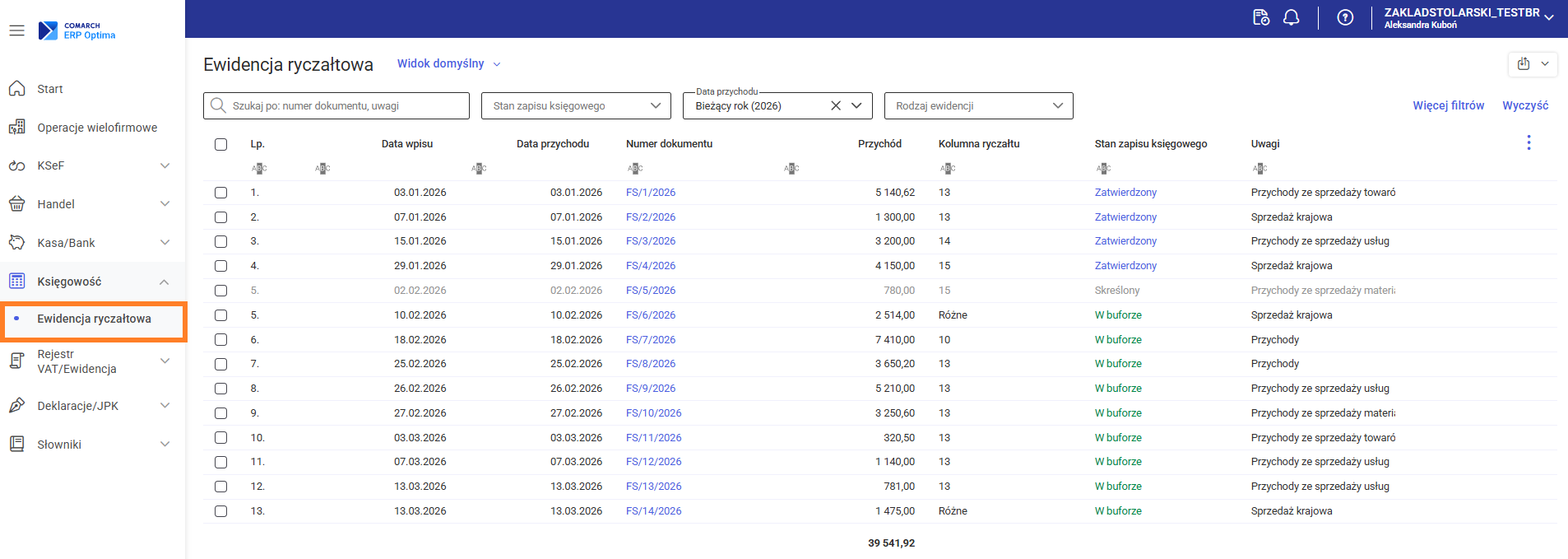The width and height of the screenshot is (1568, 559).
Task: Select the checkbox for row FS/14/2026
Action: 220,511
